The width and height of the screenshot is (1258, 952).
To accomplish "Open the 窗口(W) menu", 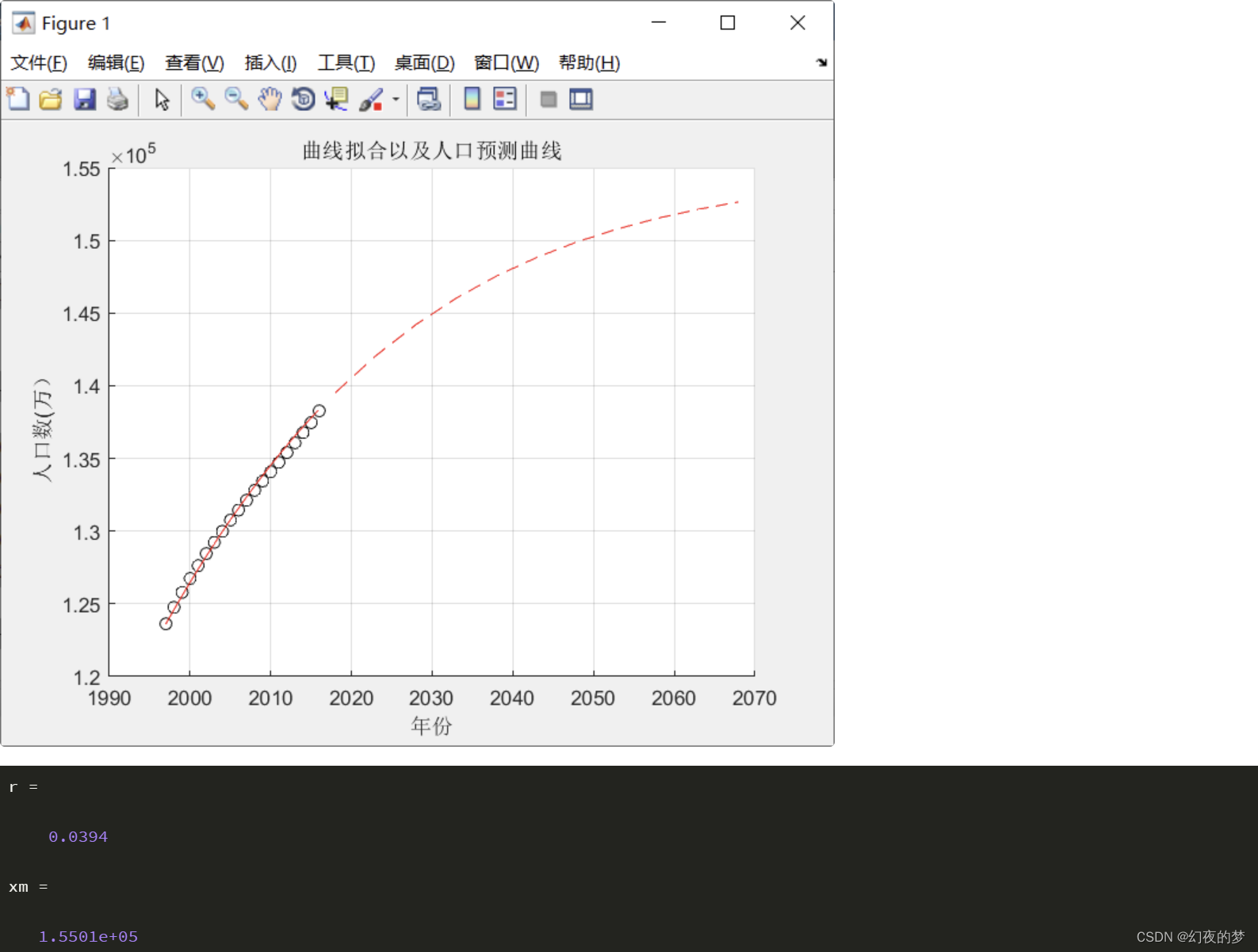I will pos(506,63).
